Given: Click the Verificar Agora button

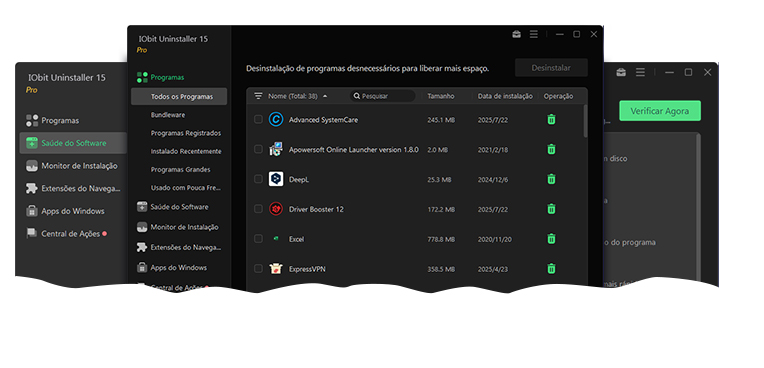Looking at the screenshot, I should pos(660,111).
